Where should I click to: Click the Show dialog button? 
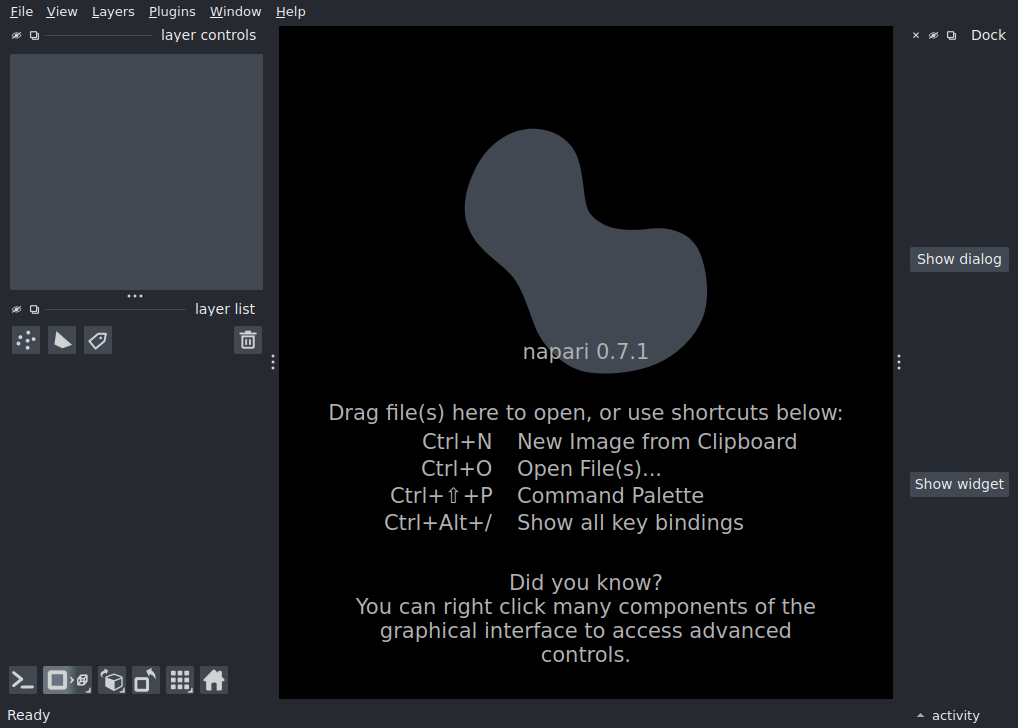tap(959, 259)
